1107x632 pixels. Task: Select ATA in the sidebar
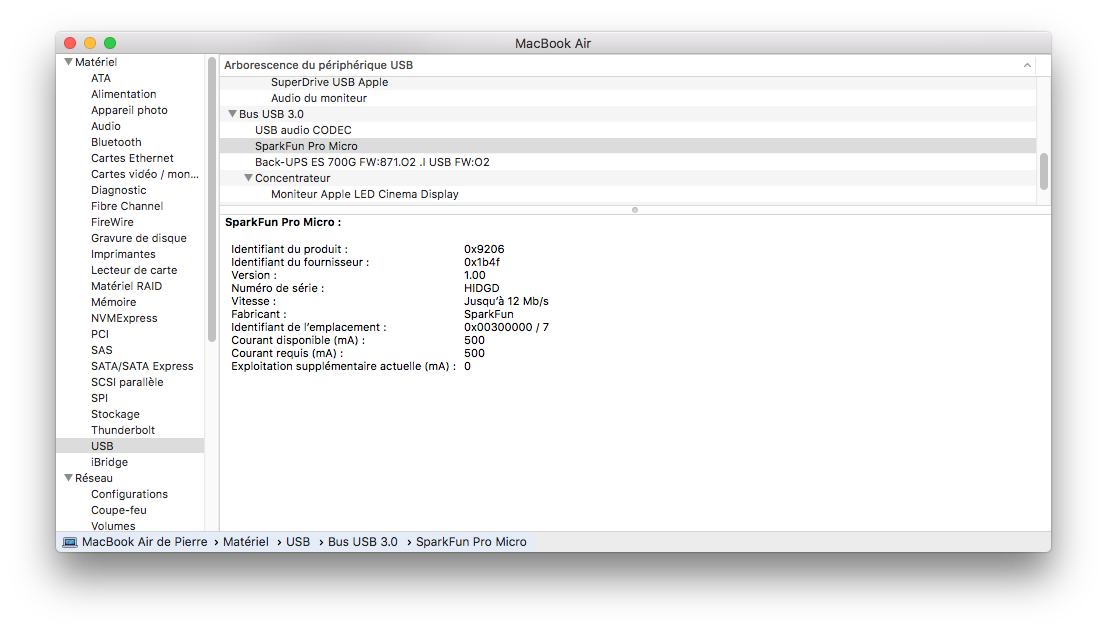(101, 78)
